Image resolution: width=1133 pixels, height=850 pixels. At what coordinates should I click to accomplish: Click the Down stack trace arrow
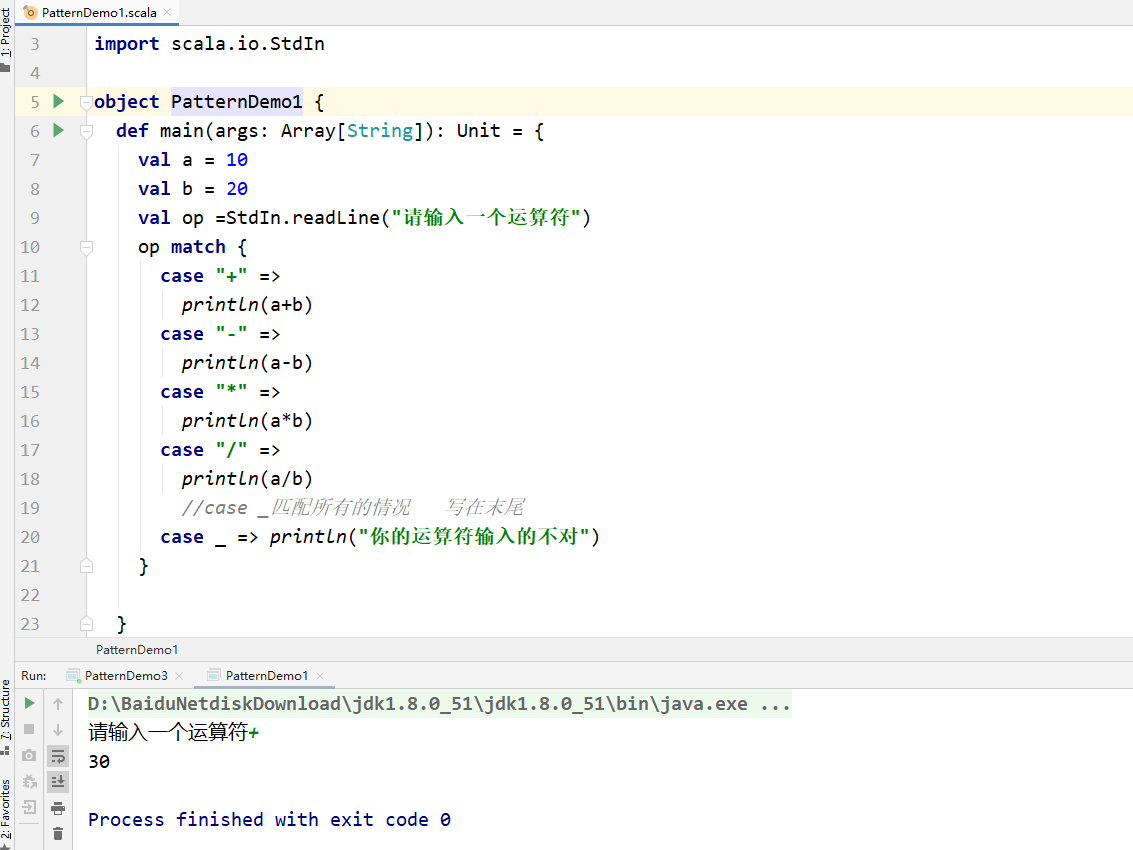(x=58, y=730)
